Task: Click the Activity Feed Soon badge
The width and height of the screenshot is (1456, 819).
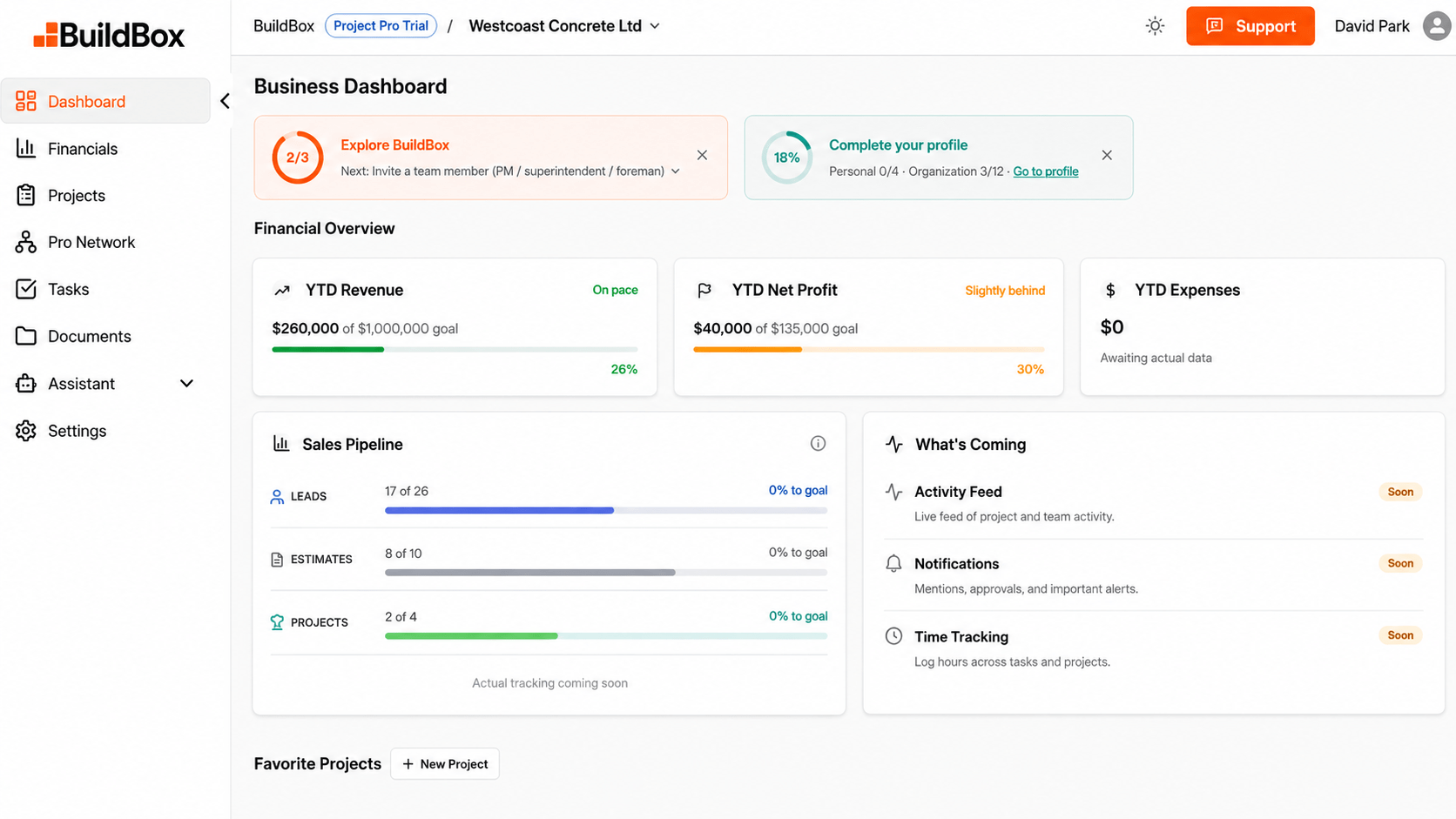Action: pos(1400,492)
